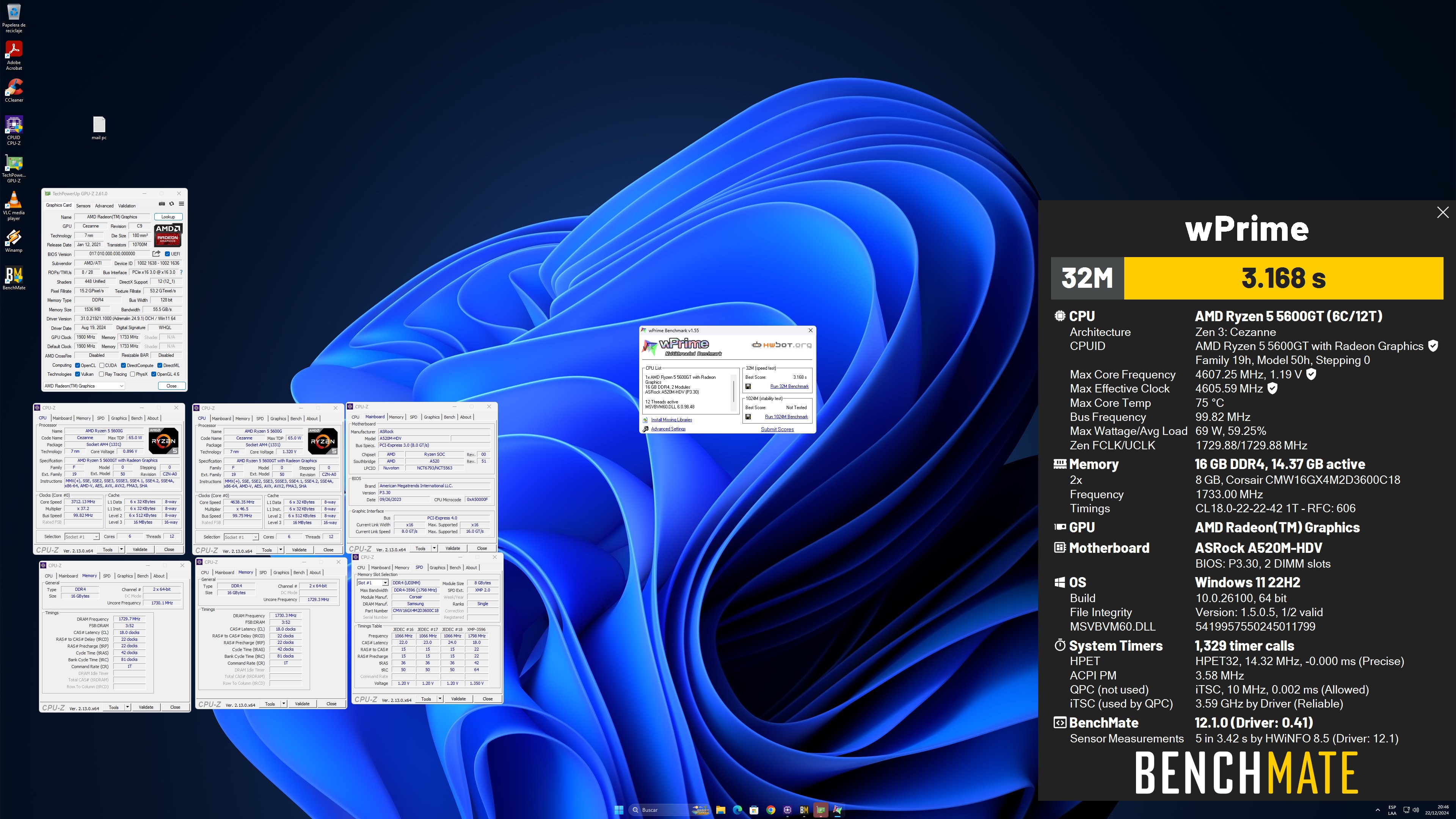
Task: Open the GPU-Z hamburger menu
Action: pos(181,204)
